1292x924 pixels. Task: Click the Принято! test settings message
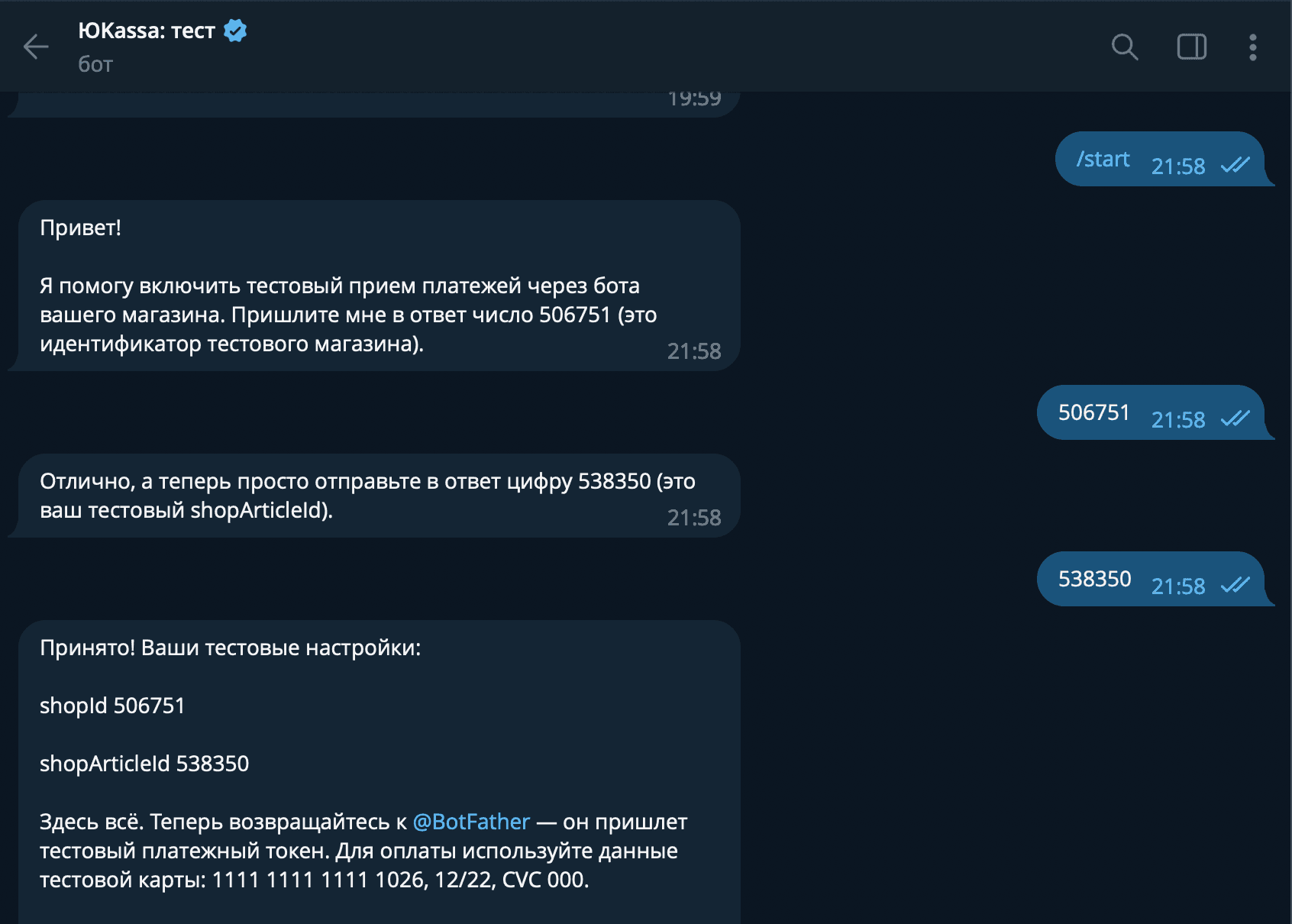click(x=230, y=648)
